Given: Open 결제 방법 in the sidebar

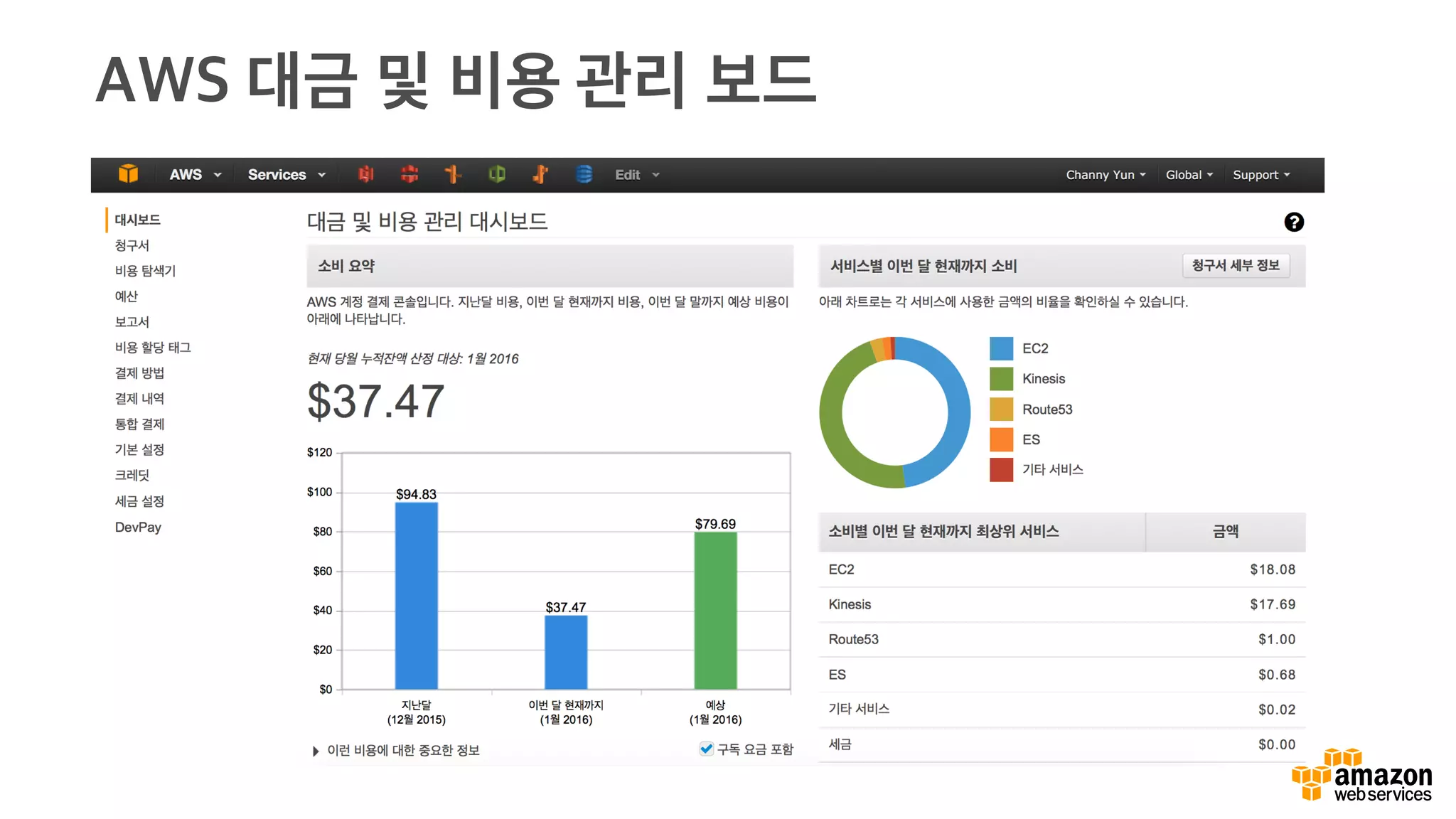Looking at the screenshot, I should pos(139,373).
